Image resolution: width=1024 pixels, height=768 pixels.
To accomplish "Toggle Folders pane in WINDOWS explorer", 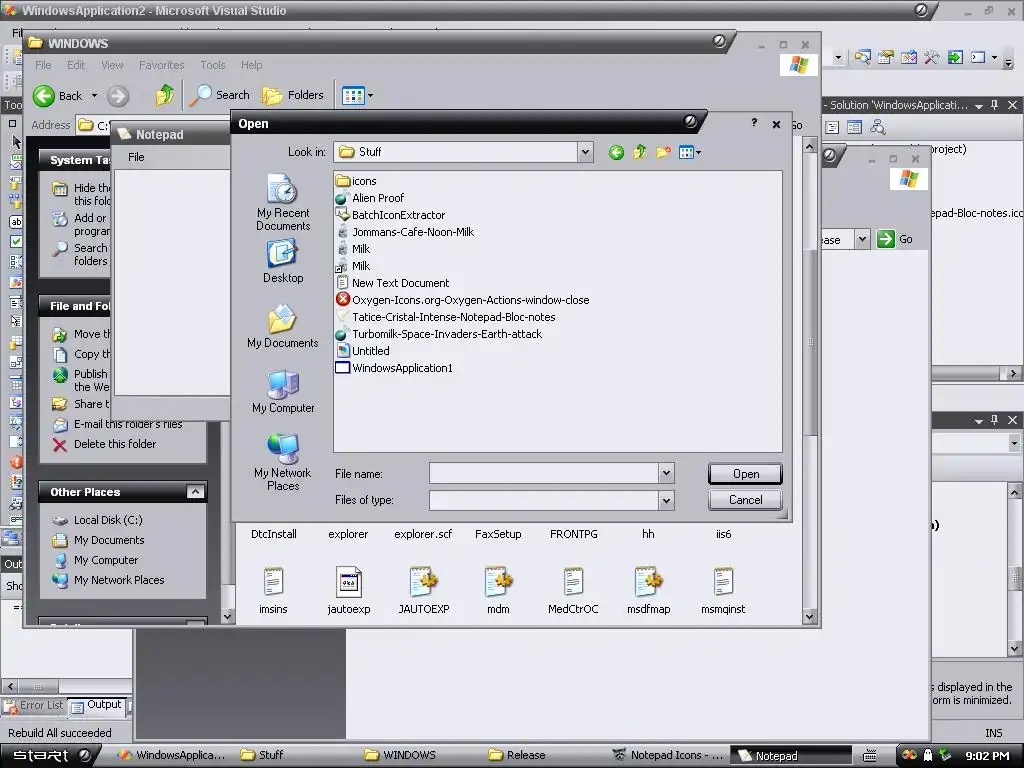I will coord(293,95).
